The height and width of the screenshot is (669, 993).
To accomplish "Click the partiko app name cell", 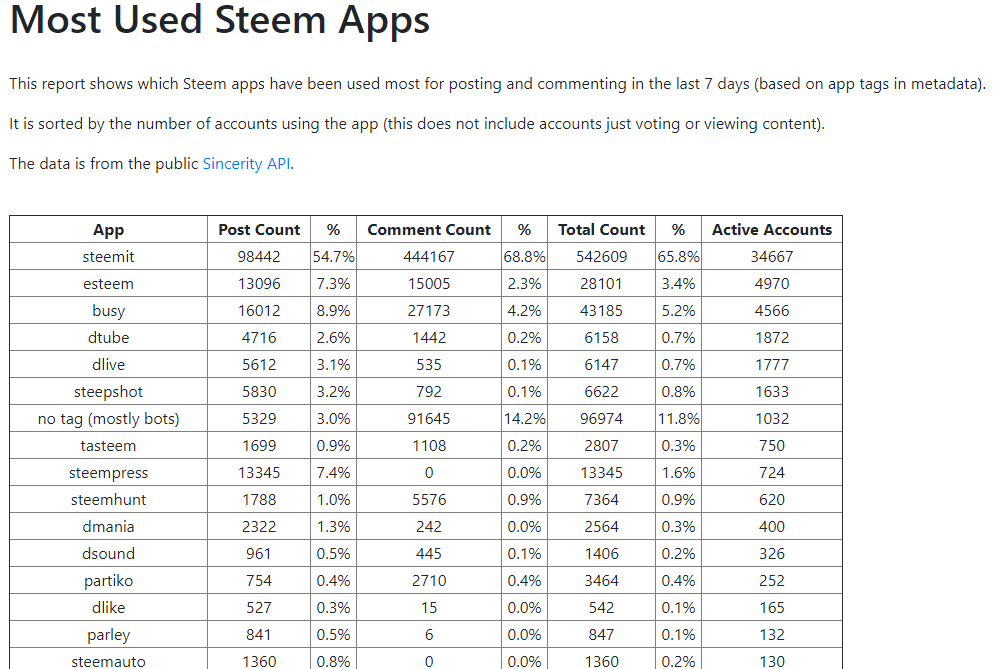I will pos(108,581).
